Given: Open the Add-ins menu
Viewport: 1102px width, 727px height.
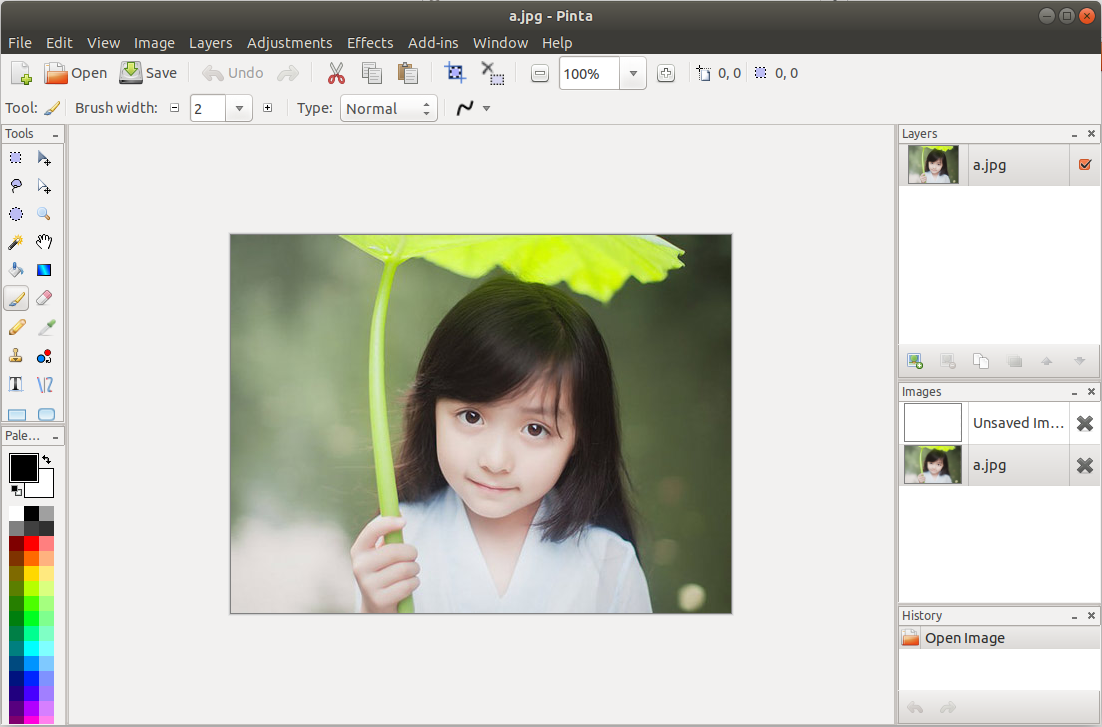Looking at the screenshot, I should coord(433,43).
